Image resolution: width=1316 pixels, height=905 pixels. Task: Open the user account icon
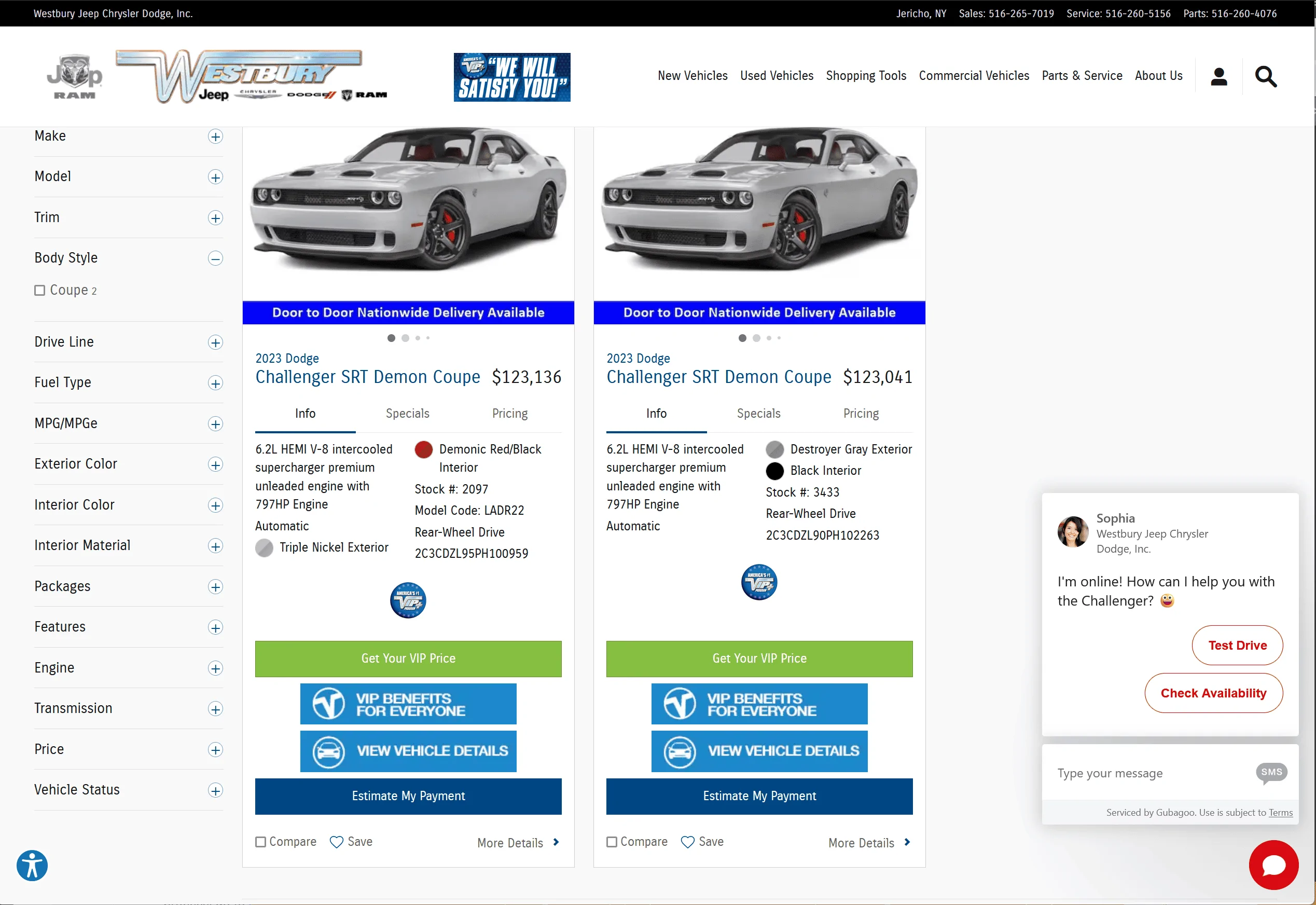pos(1218,77)
